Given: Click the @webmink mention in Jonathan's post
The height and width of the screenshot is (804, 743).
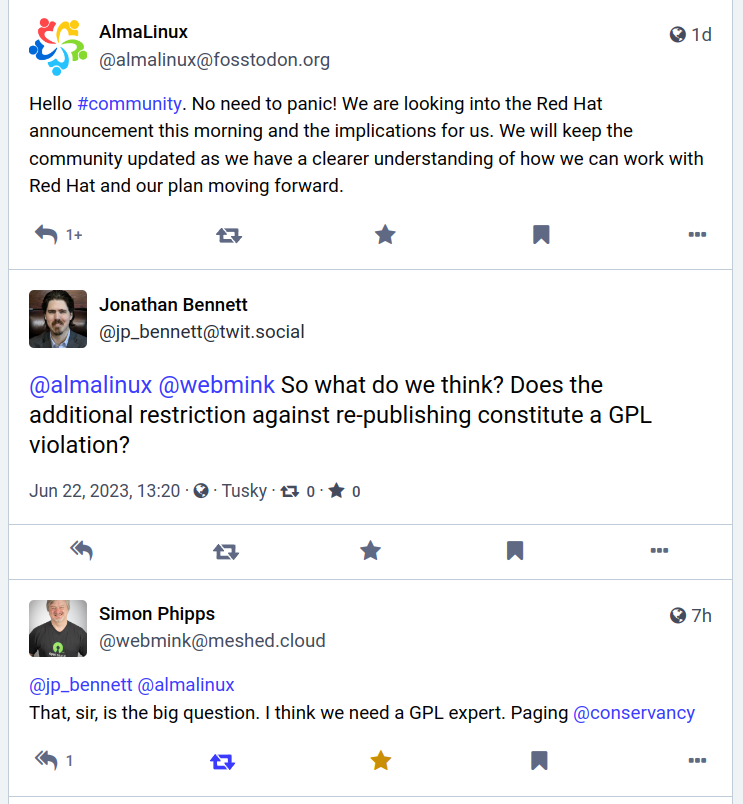Looking at the screenshot, I should pos(216,385).
